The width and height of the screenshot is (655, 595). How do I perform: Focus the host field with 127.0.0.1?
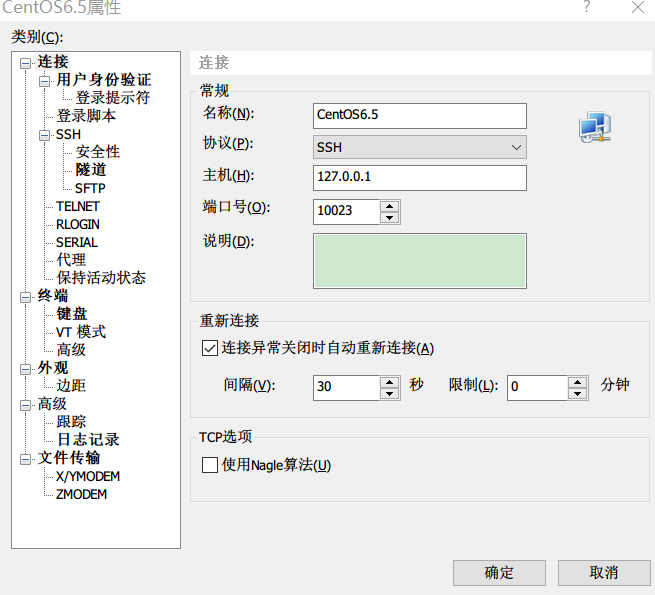(419, 178)
